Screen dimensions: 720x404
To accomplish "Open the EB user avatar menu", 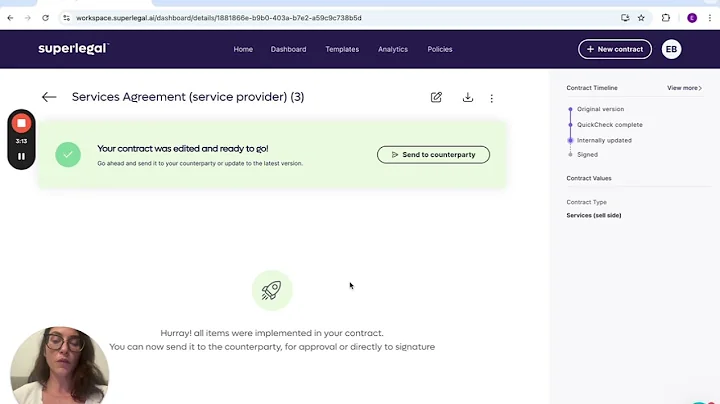I will click(671, 49).
